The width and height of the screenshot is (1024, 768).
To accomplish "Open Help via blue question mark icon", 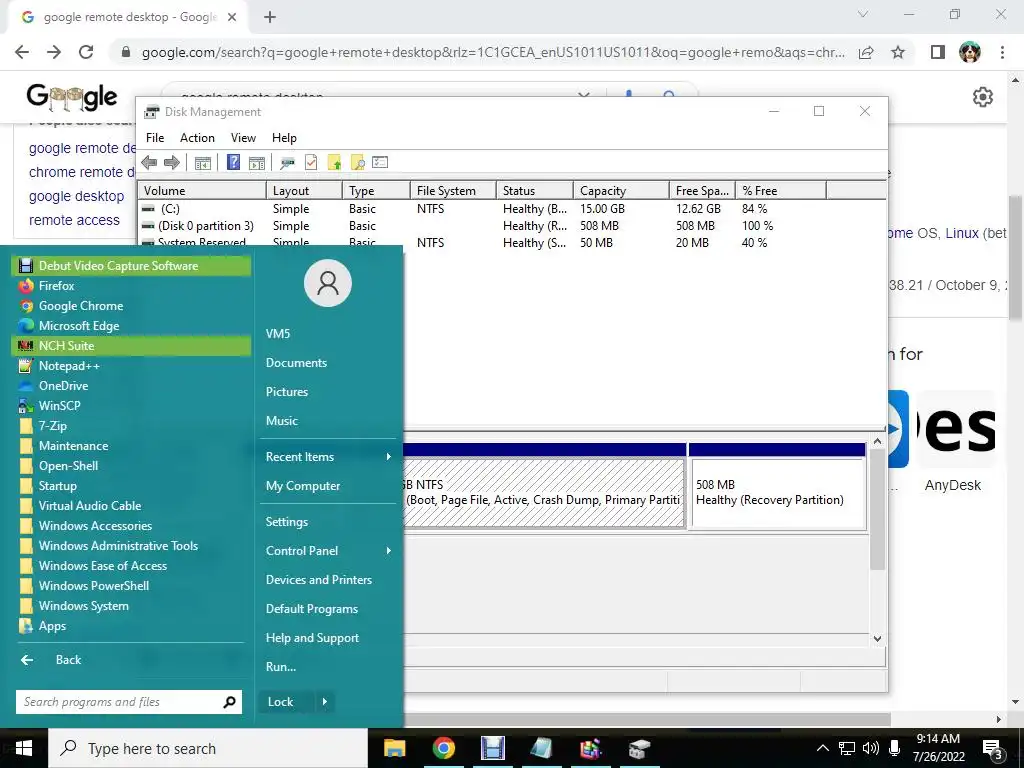I will (x=233, y=163).
